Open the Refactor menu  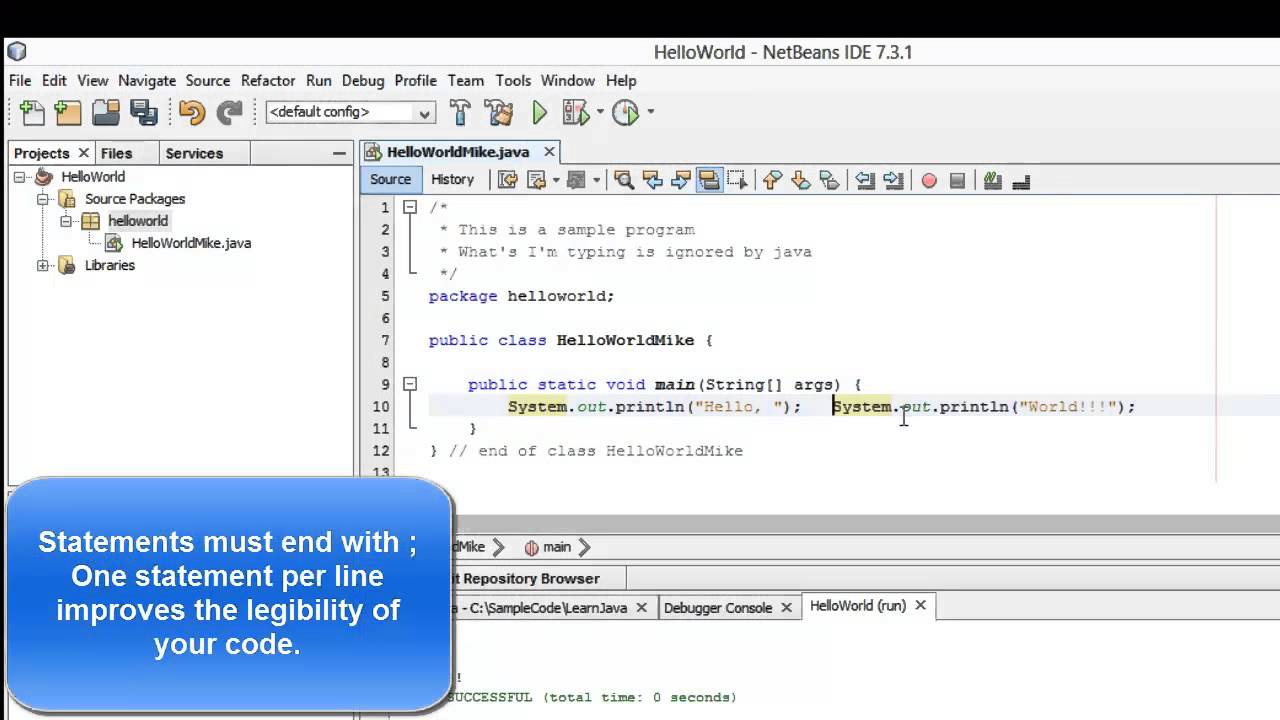pos(268,81)
